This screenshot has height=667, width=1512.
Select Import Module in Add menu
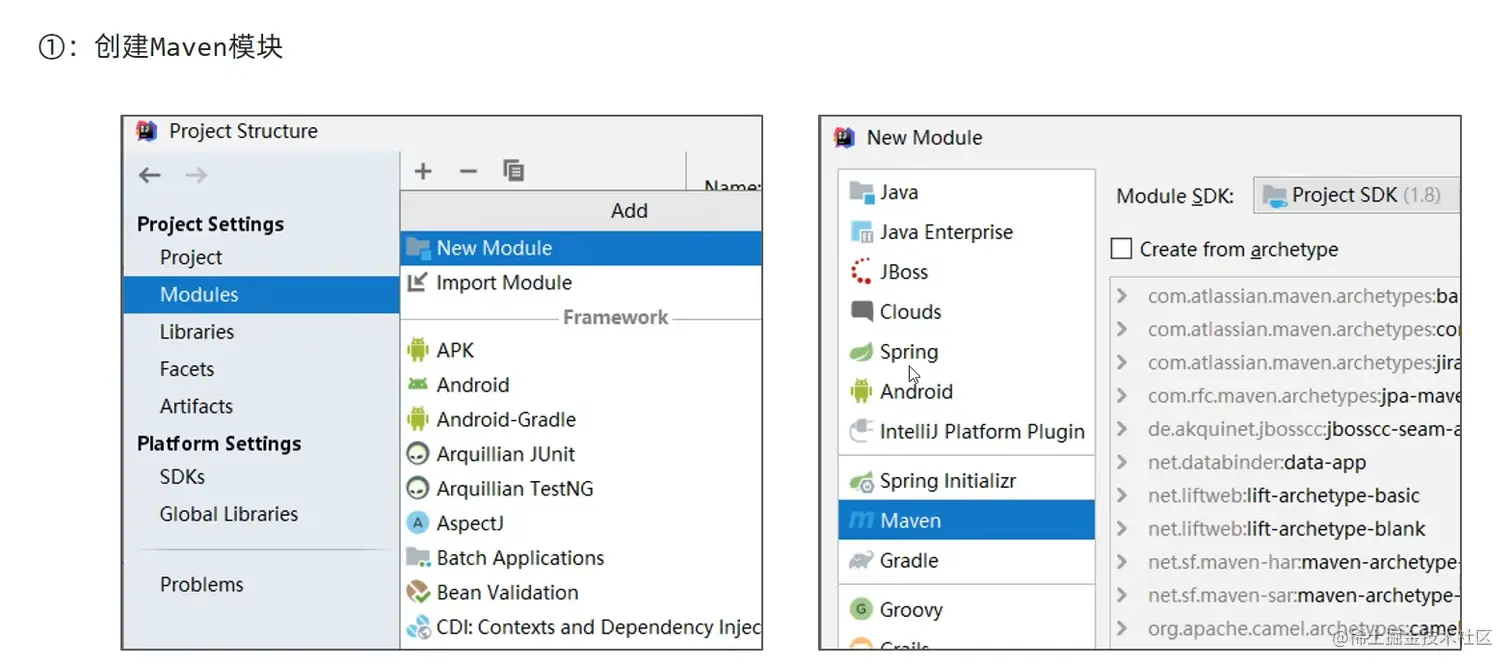[x=581, y=282]
